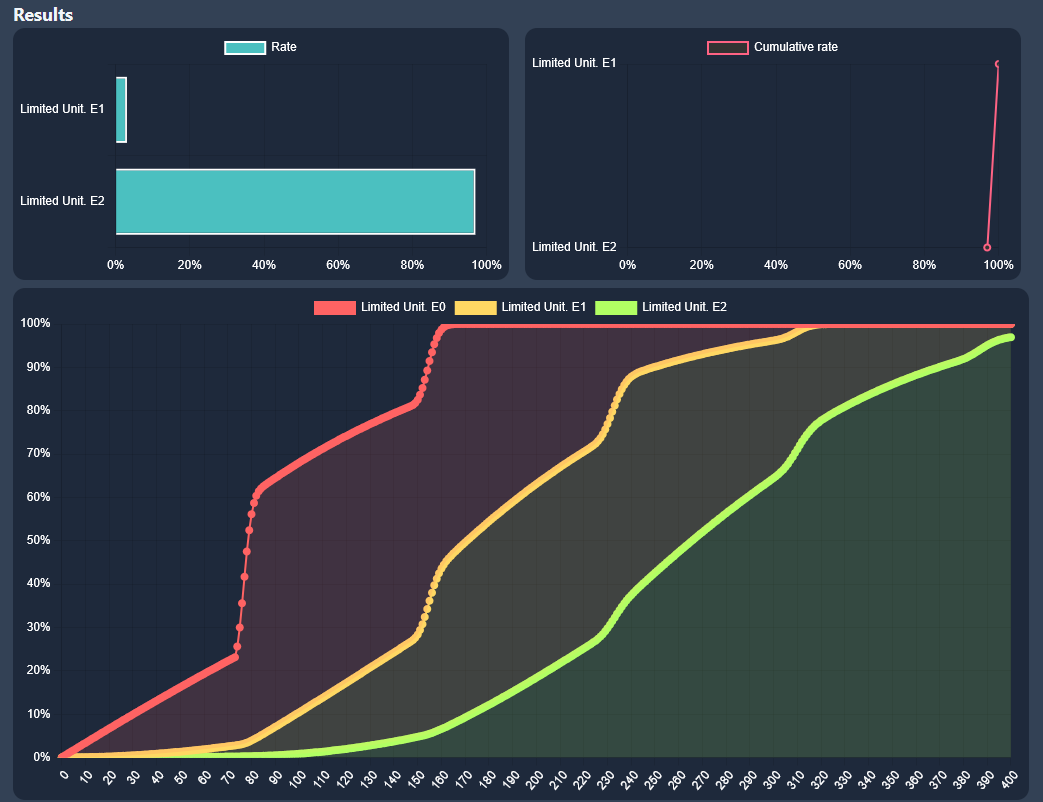This screenshot has height=802, width=1043.
Task: Click the small Limited Unit. E1 bar
Action: [121, 110]
